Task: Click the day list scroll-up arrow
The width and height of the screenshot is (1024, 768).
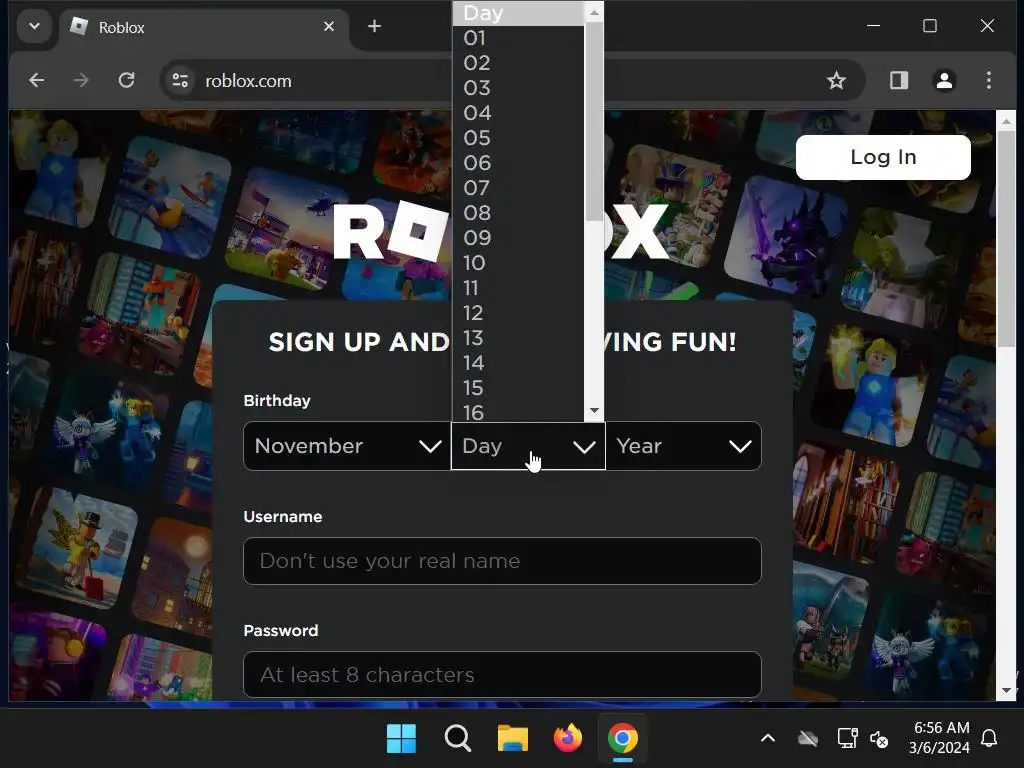Action: tap(594, 12)
